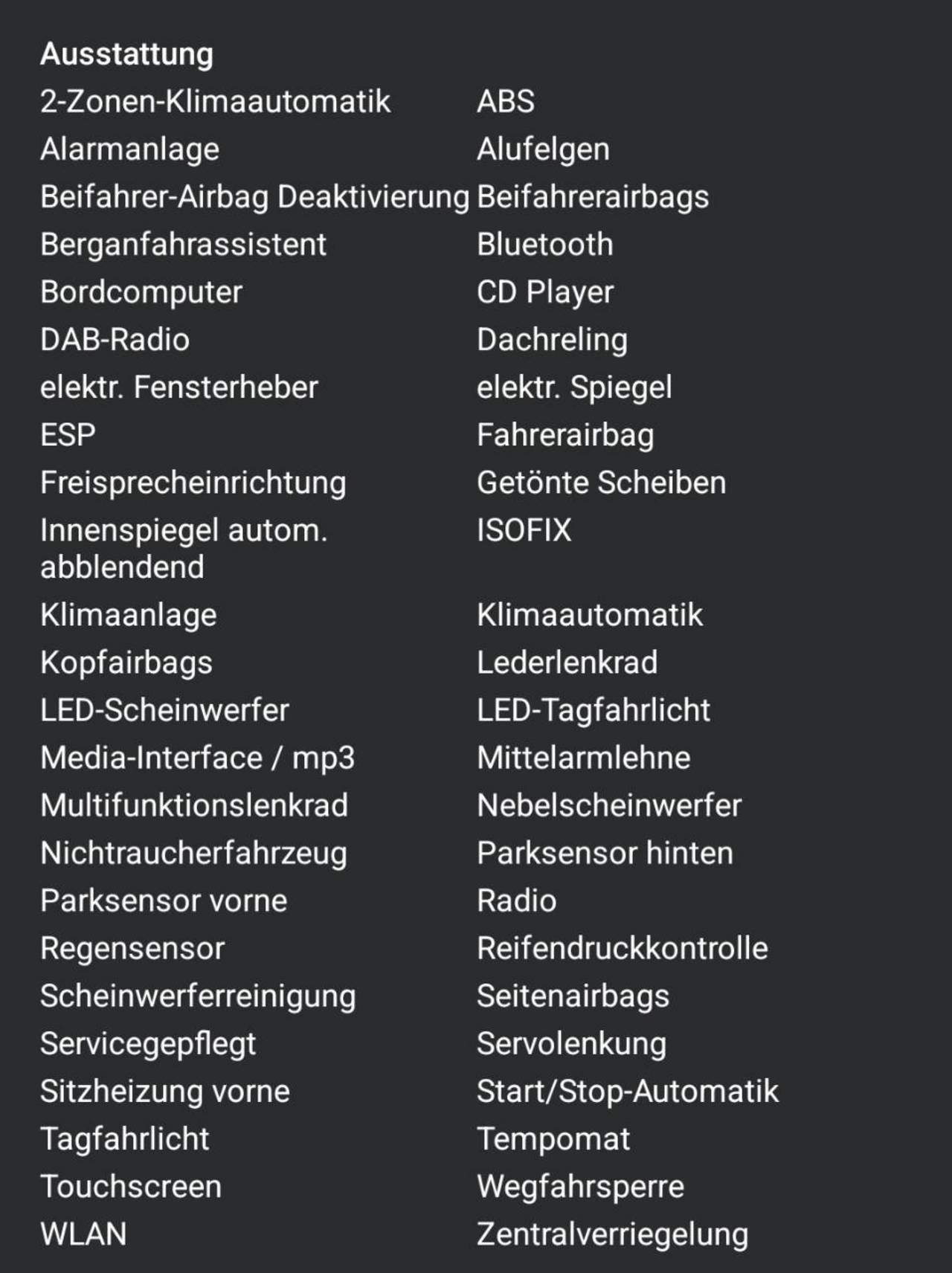This screenshot has width=952, height=1273.
Task: Tap the Media-Interface / mp3 item
Action: point(197,758)
